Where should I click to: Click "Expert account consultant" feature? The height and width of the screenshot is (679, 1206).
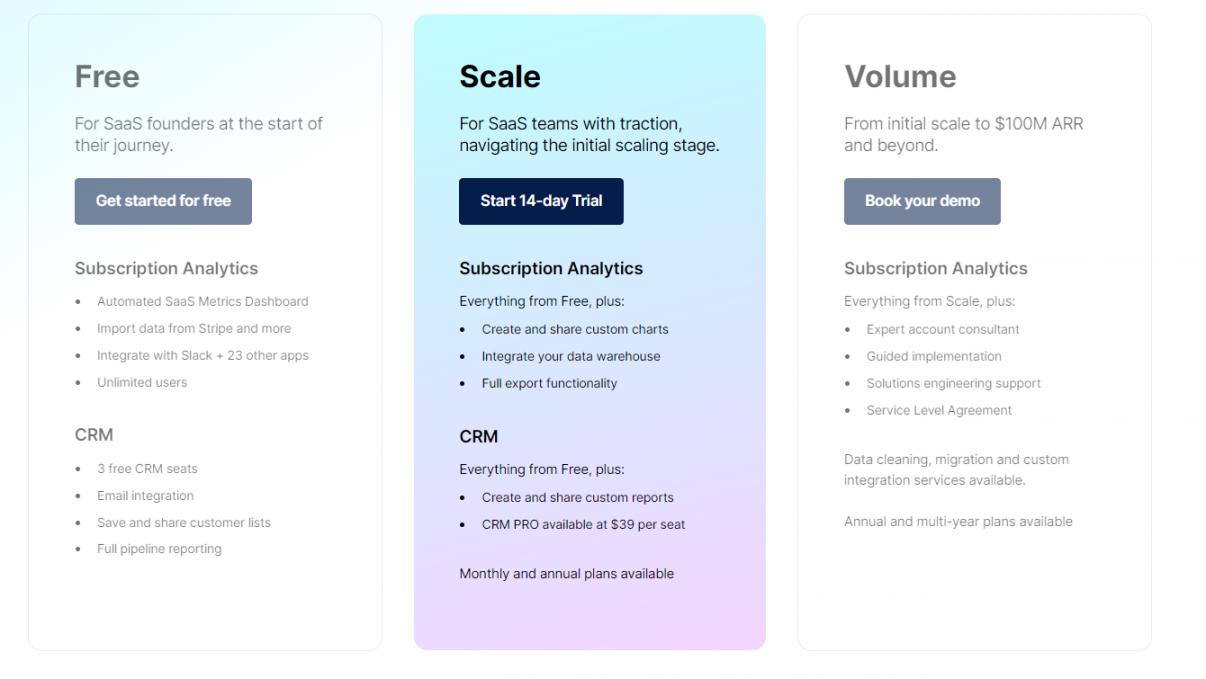[943, 329]
